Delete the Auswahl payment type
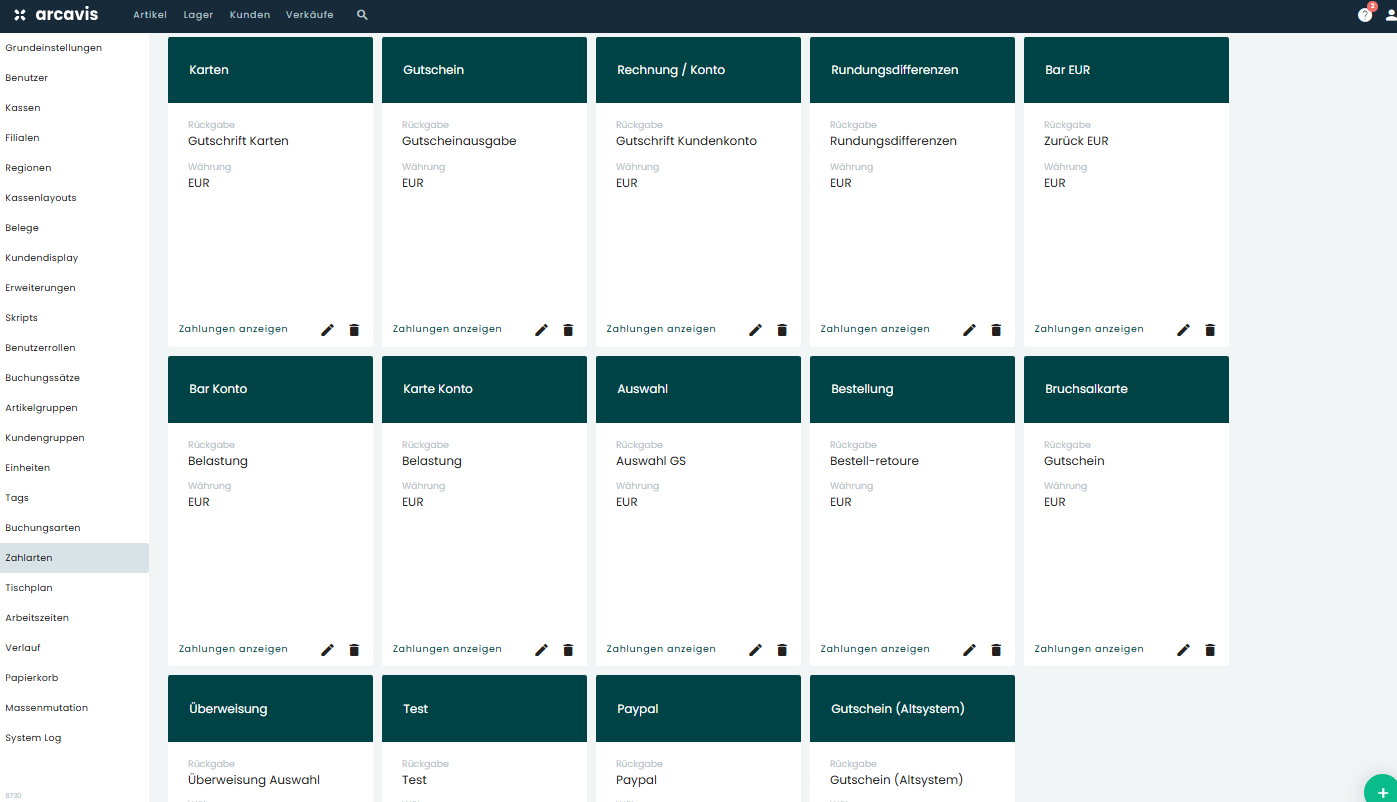Viewport: 1397px width, 802px height. (782, 650)
